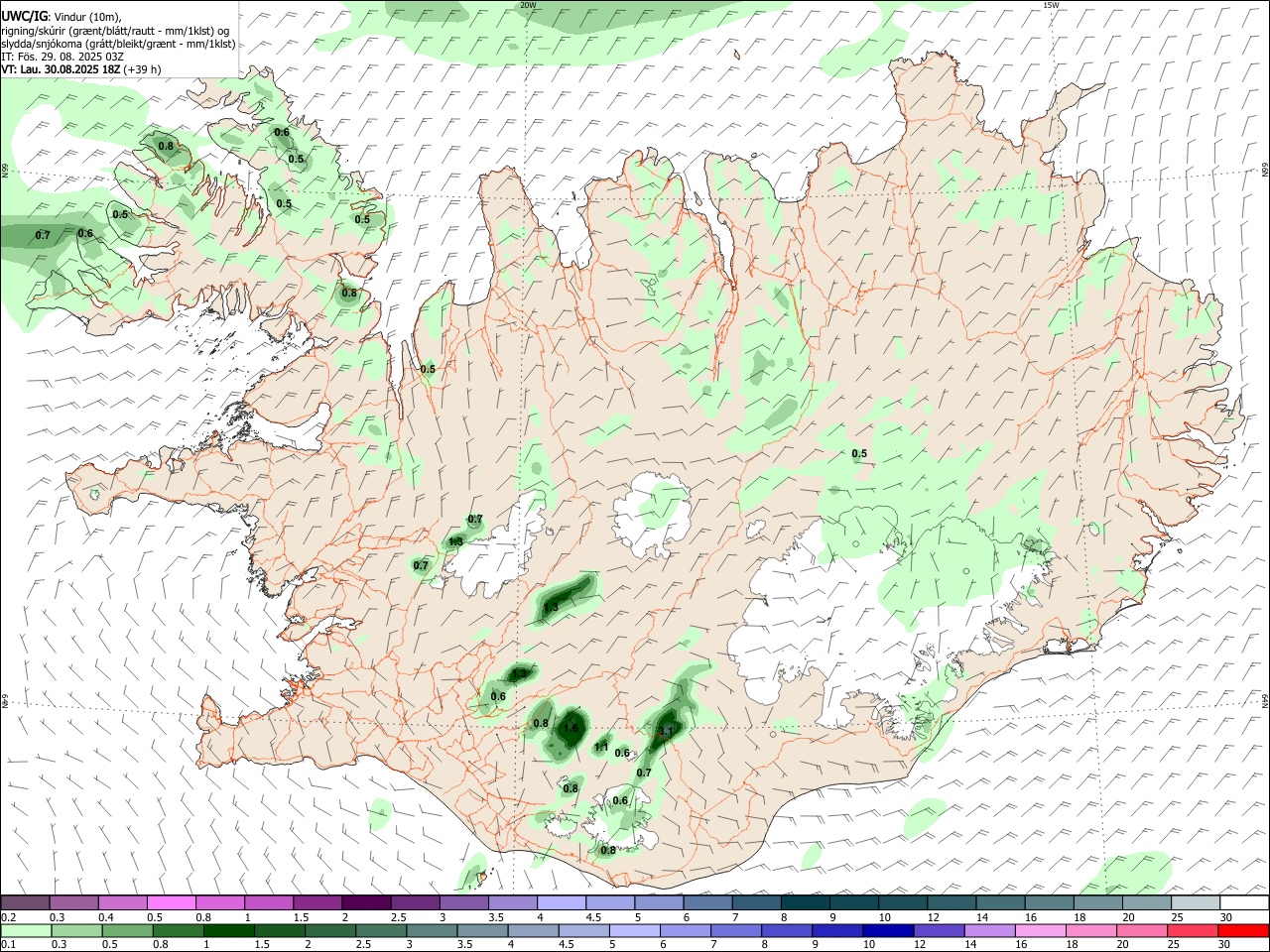Select the 'slydda/snjókoma' legend description line

(x=118, y=44)
